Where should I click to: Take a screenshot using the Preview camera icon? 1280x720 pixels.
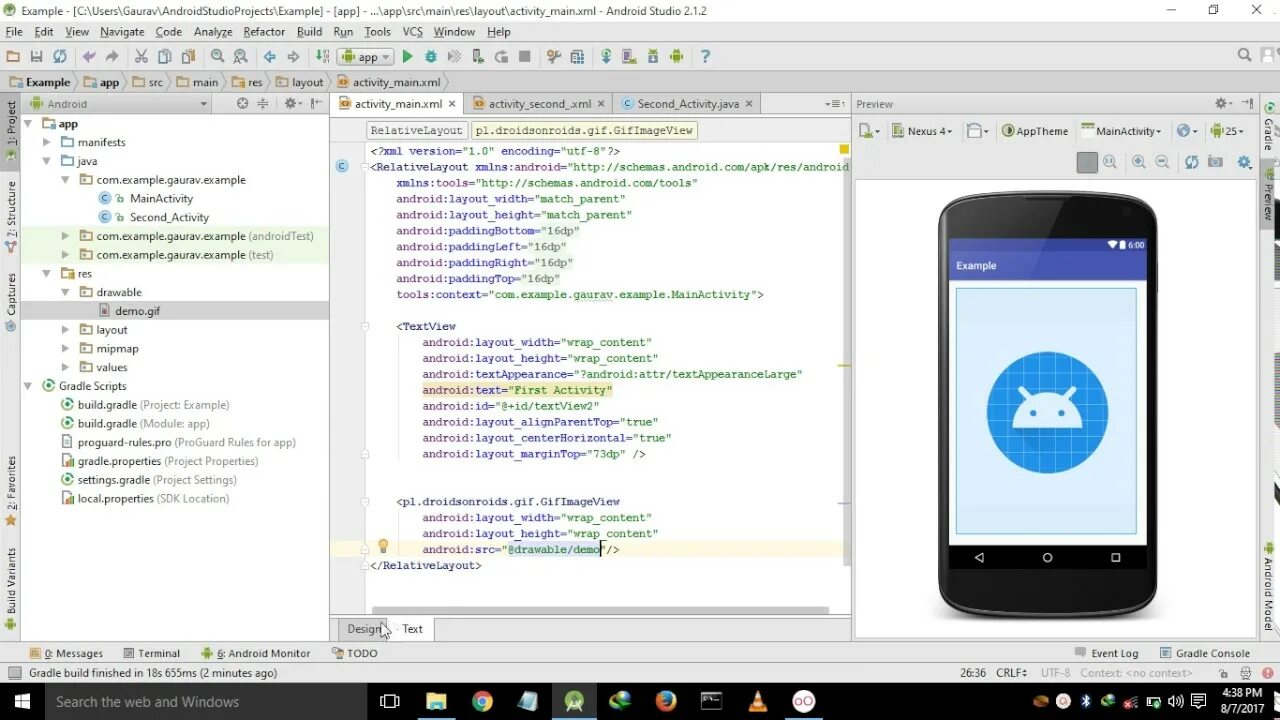[1215, 162]
